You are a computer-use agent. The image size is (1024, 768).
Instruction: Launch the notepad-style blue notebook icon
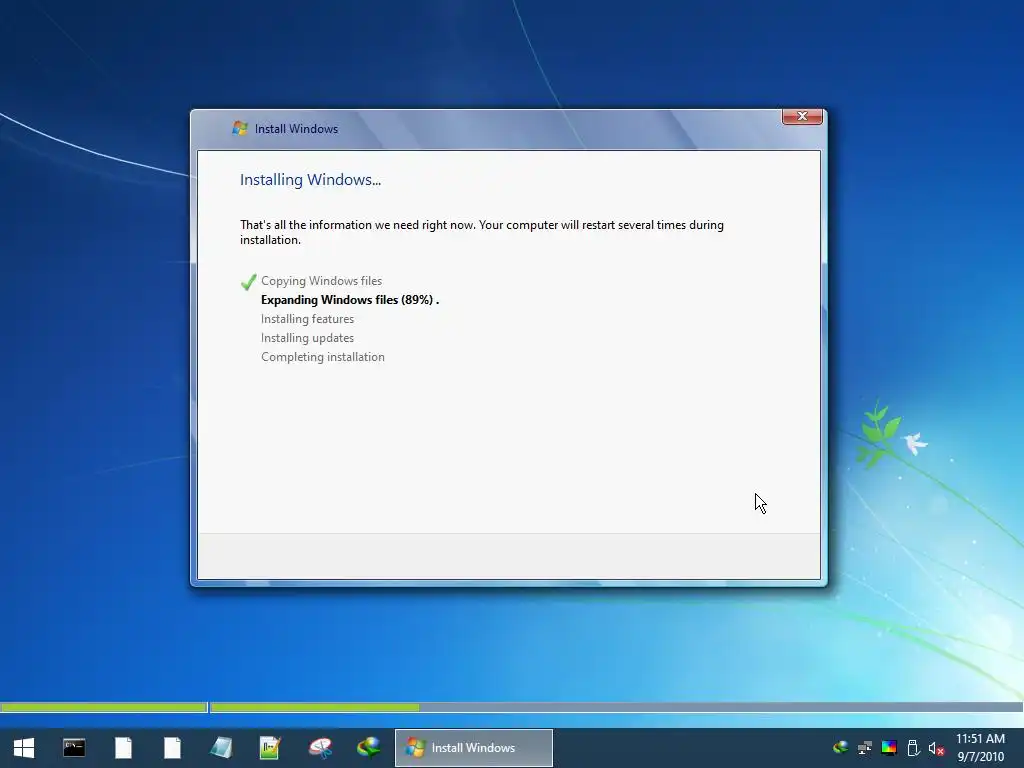[221, 748]
